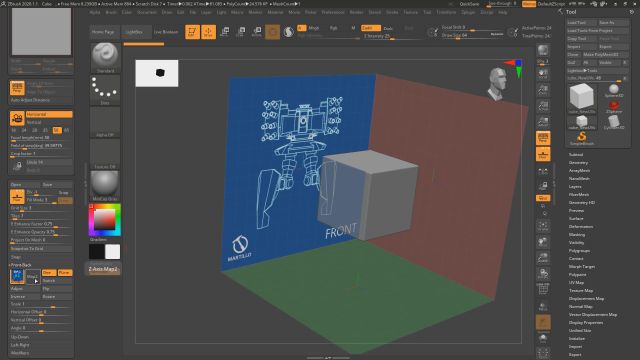The image size is (640, 360).
Task: Open the MatCap Gray material selector
Action: coord(105,186)
